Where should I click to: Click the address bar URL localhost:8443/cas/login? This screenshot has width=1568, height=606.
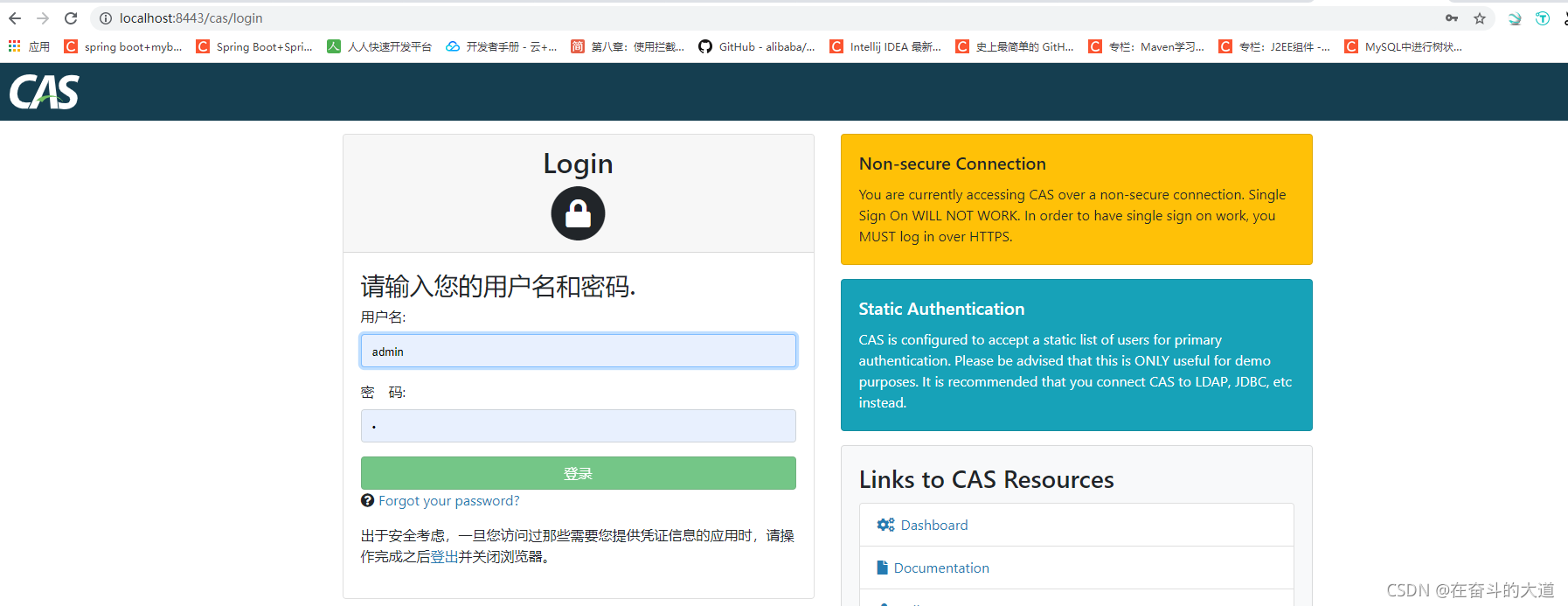click(191, 18)
